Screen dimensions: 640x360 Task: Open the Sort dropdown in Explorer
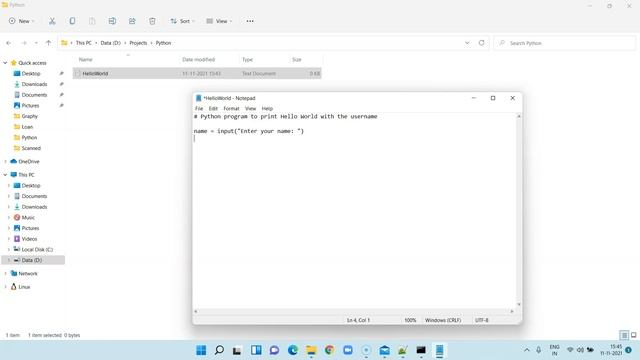[182, 21]
